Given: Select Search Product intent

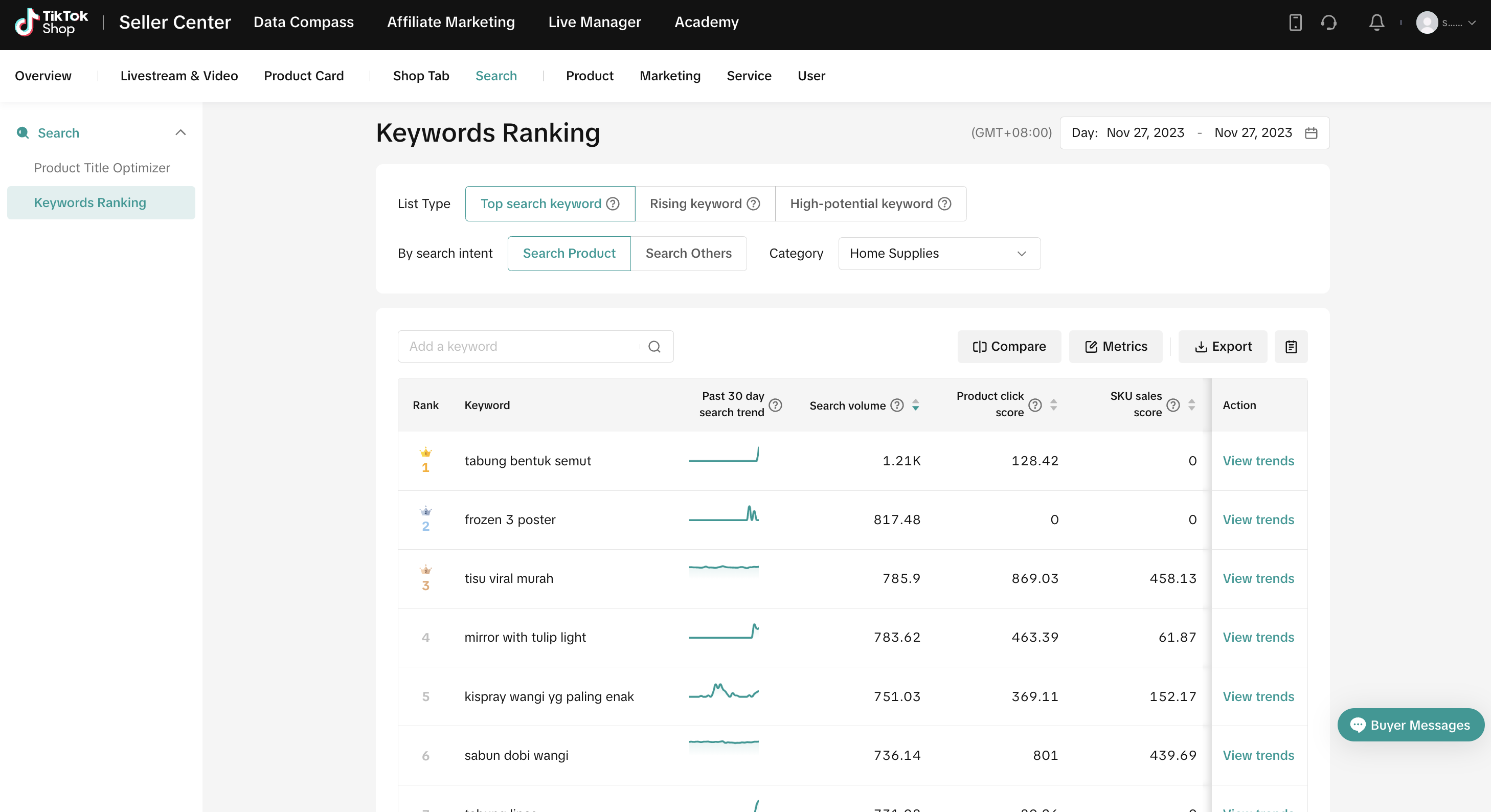Looking at the screenshot, I should point(569,254).
